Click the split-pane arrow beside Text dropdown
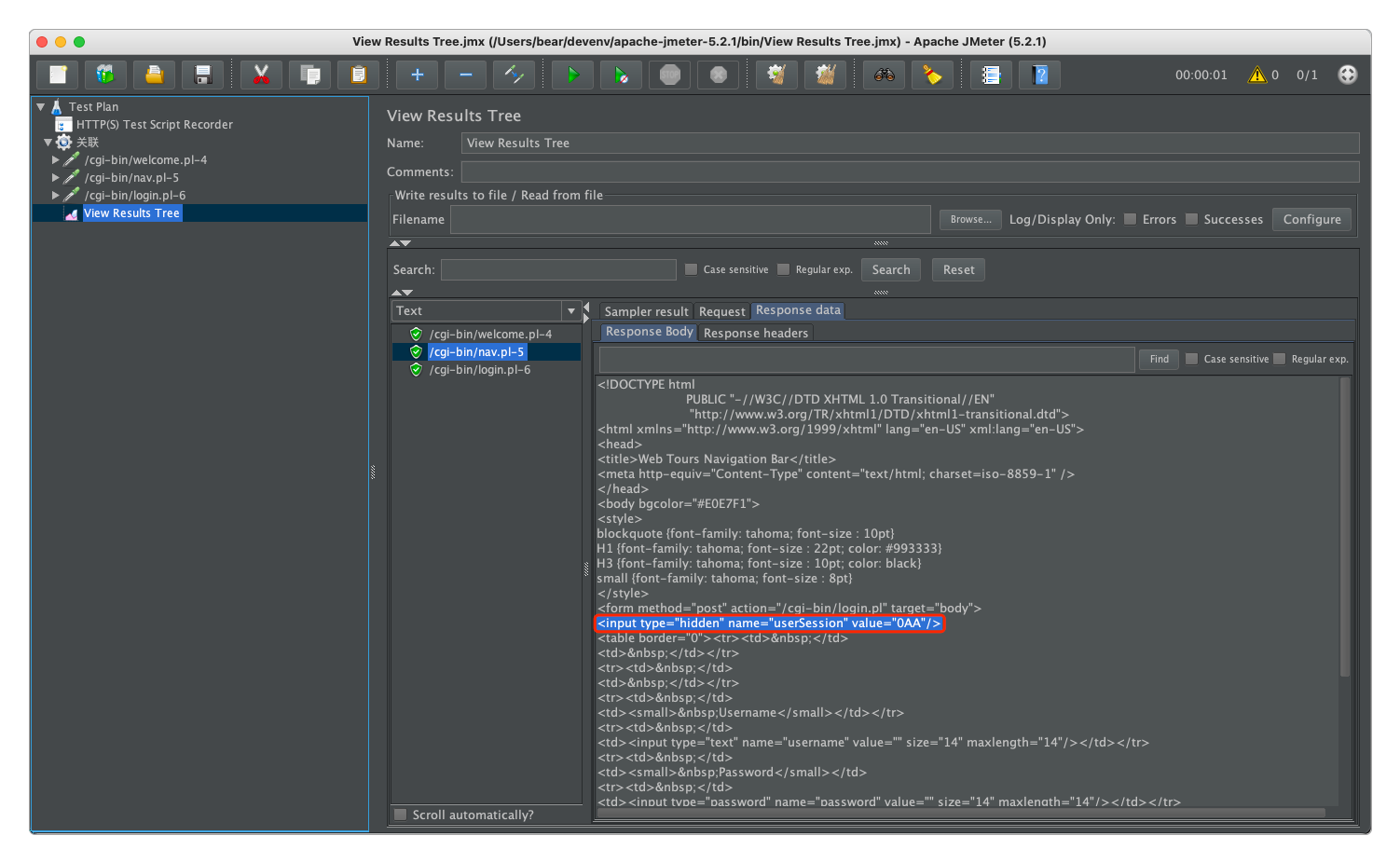 (586, 311)
